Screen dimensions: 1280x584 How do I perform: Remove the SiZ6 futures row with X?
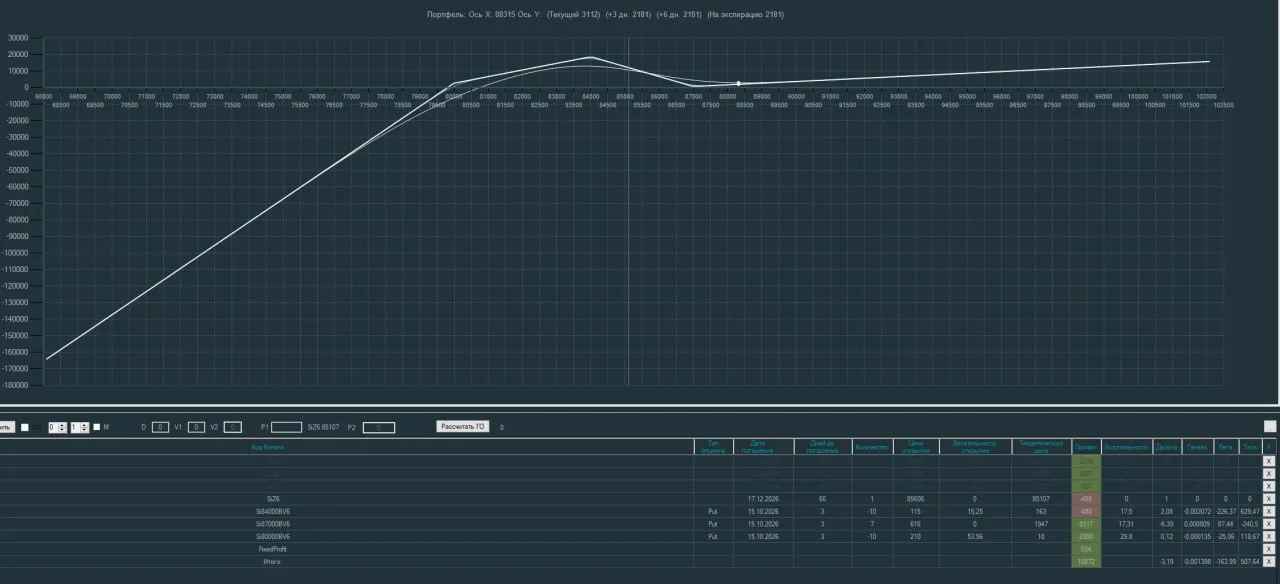(x=1269, y=498)
